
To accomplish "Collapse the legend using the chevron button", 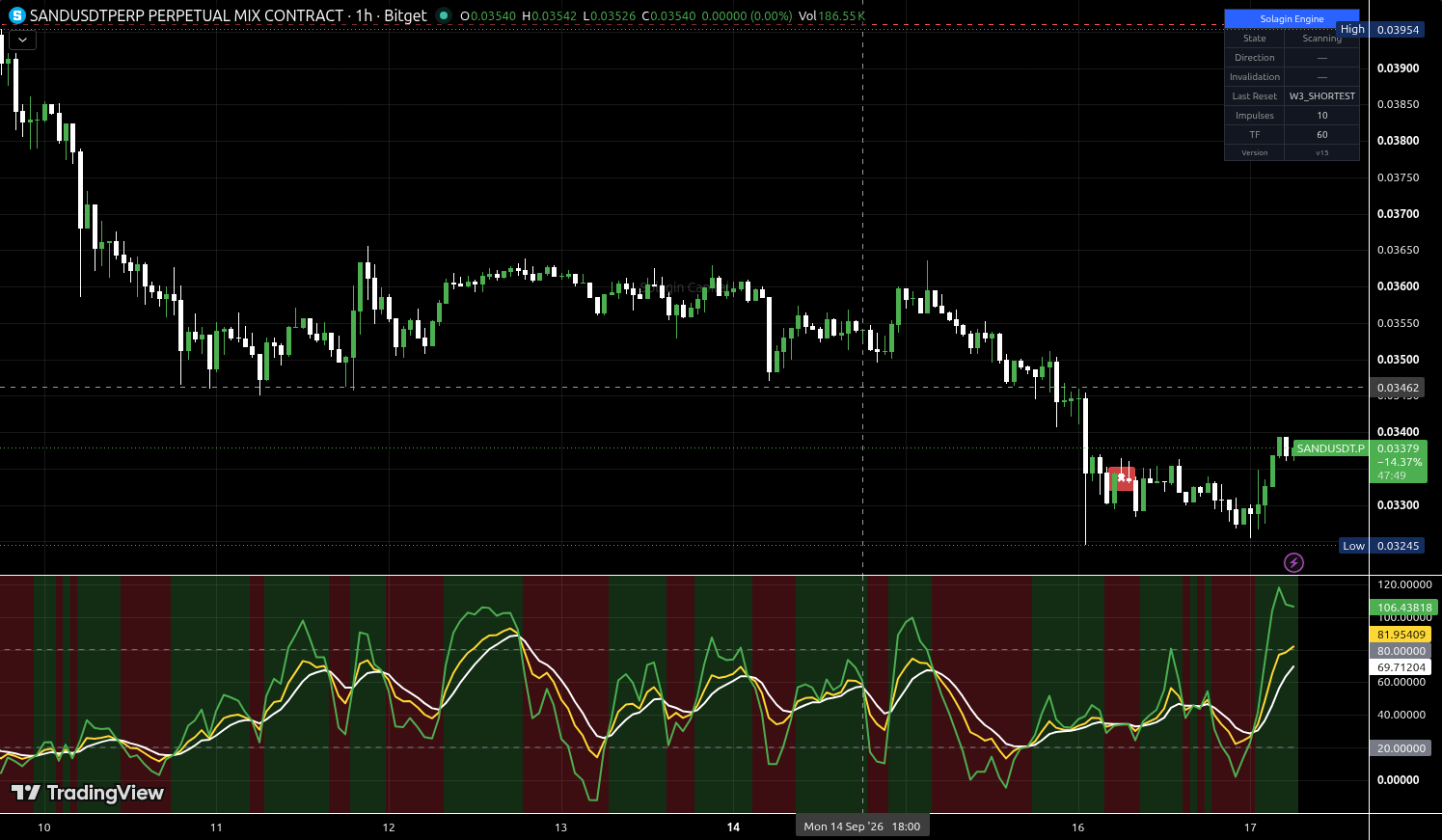I will coord(22,40).
